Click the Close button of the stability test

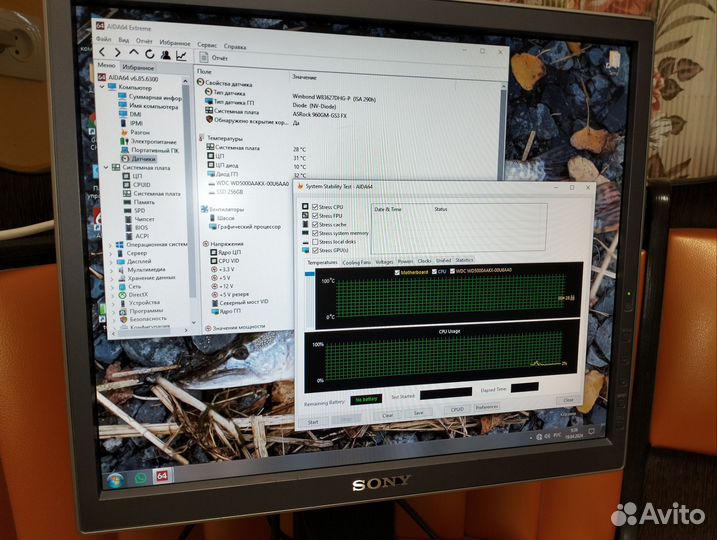[x=568, y=400]
